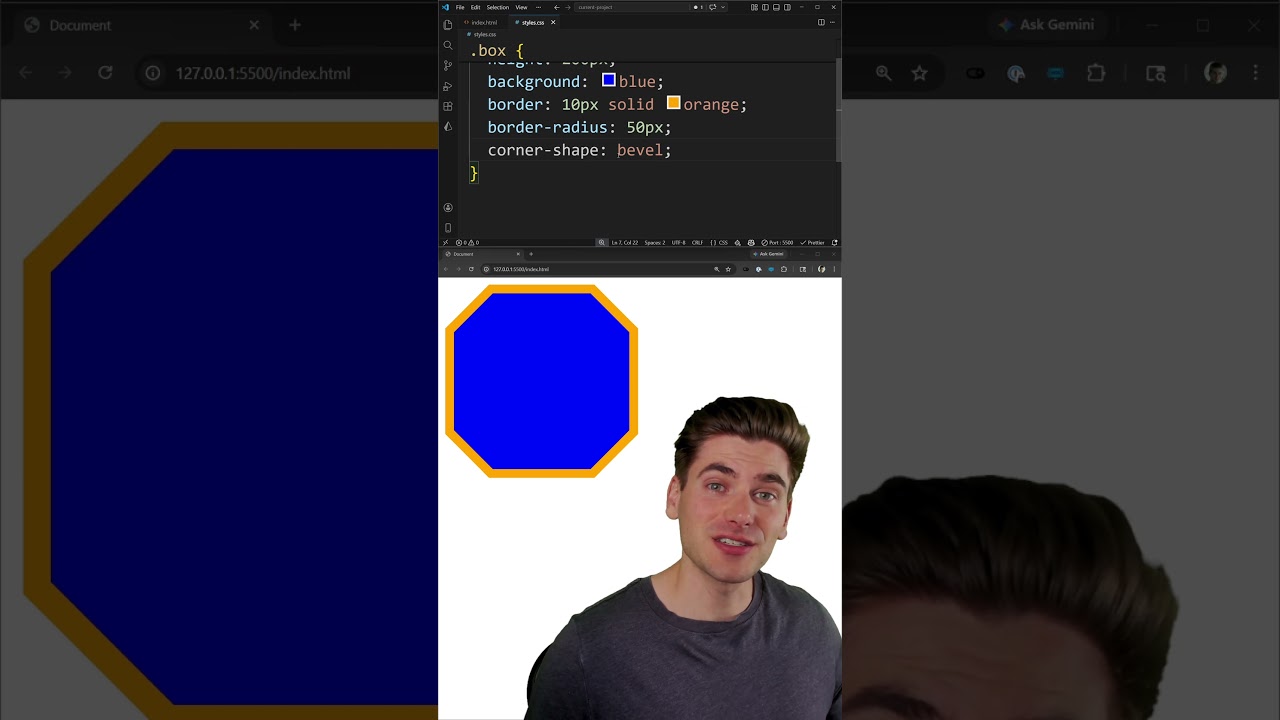This screenshot has width=1280, height=720.
Task: Reload the page in the small browser window
Action: [x=471, y=269]
